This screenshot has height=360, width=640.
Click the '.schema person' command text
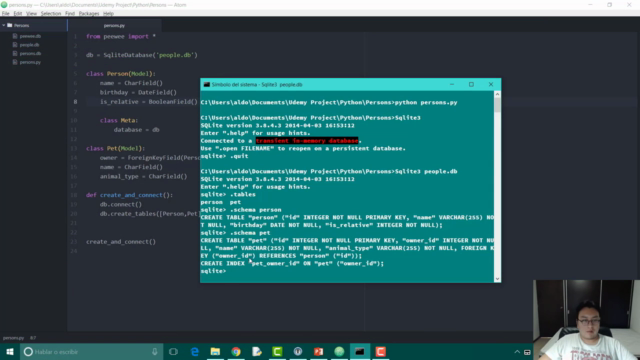(256, 210)
